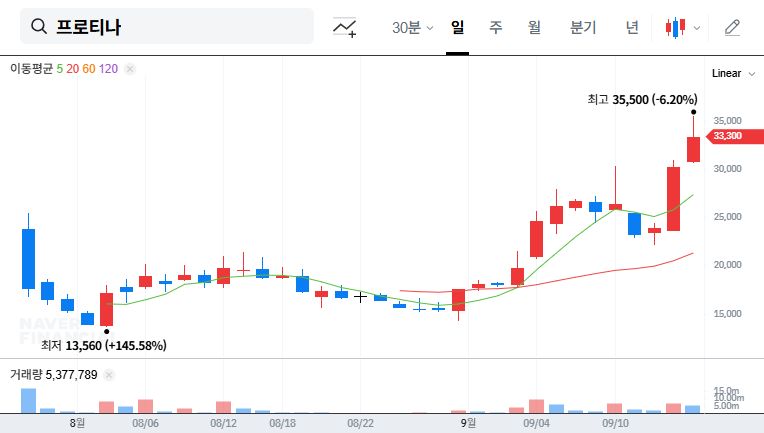Select the 60-day moving average value
764x433 pixels.
[89, 69]
